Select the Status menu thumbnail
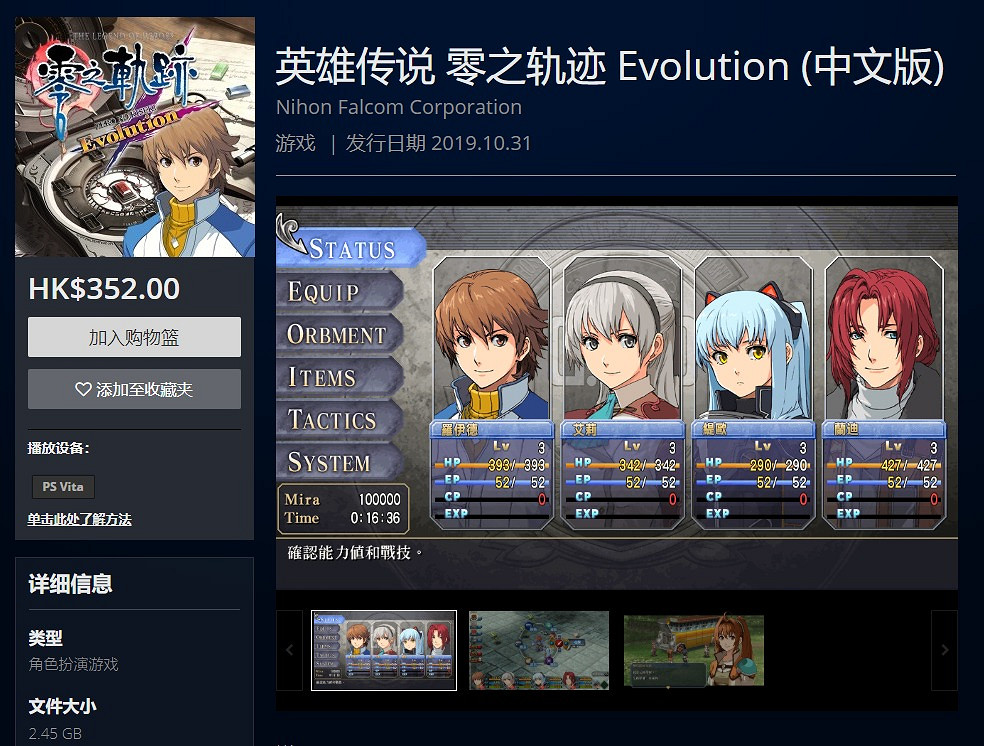This screenshot has height=746, width=984. pyautogui.click(x=384, y=650)
